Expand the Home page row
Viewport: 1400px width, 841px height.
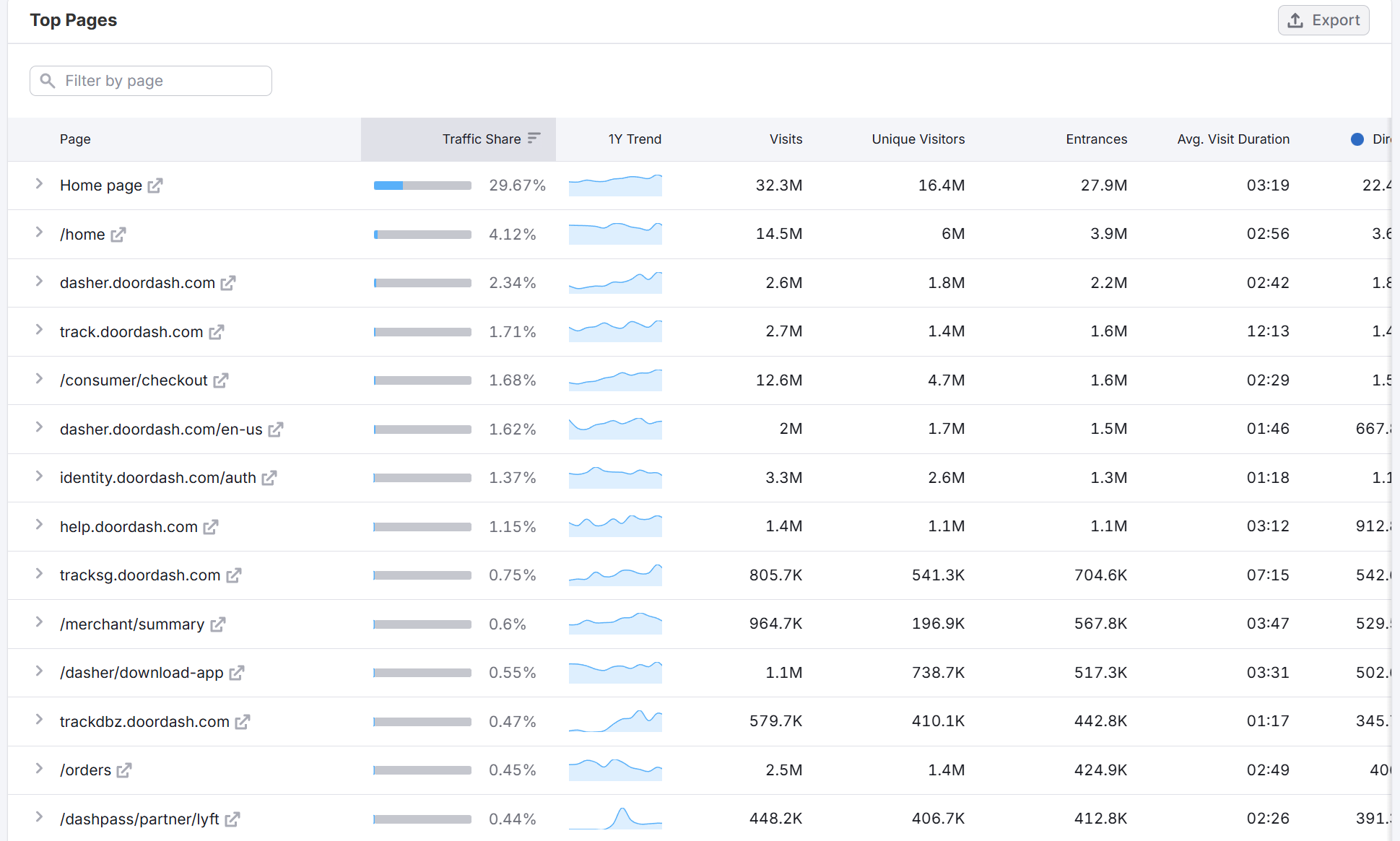(x=39, y=184)
